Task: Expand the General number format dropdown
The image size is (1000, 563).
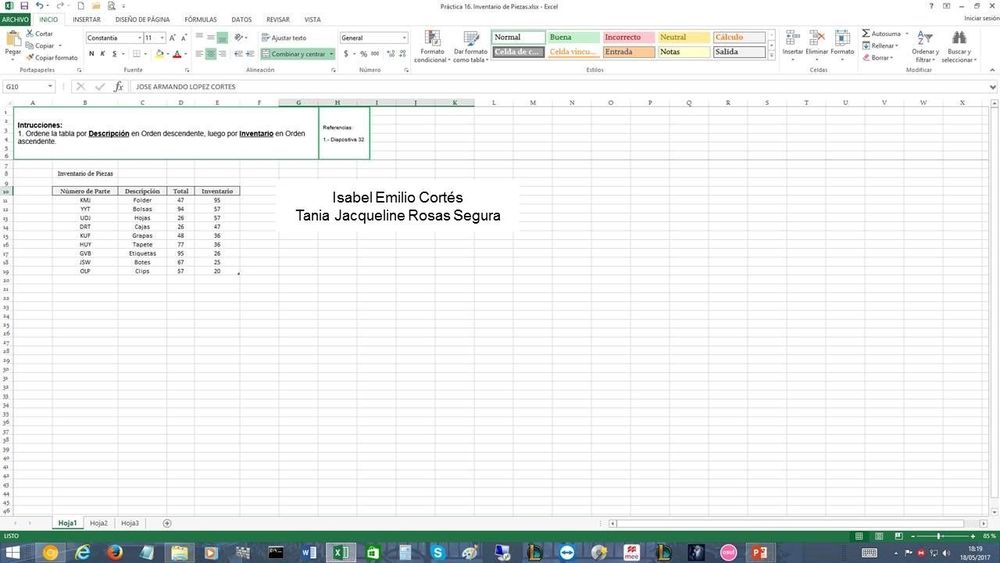Action: (x=405, y=38)
